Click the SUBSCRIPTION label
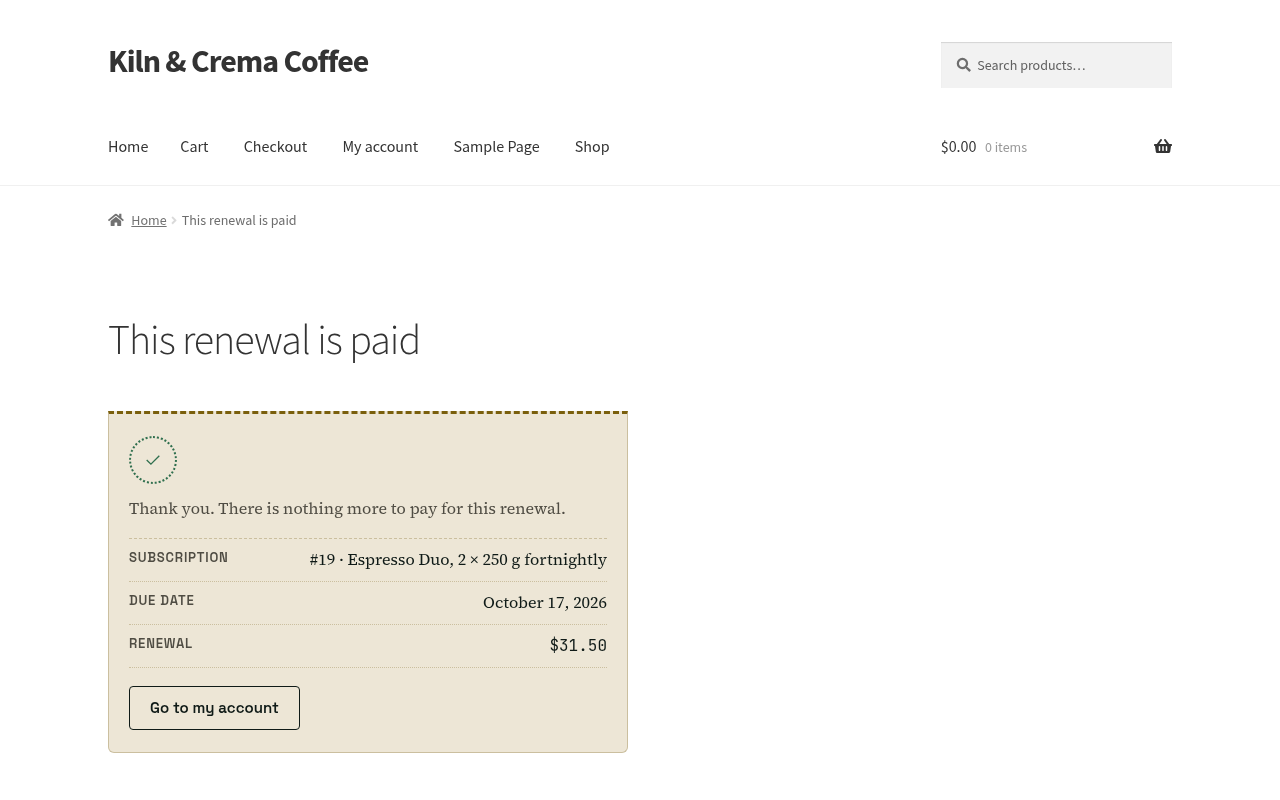Image resolution: width=1280 pixels, height=800 pixels. click(178, 558)
